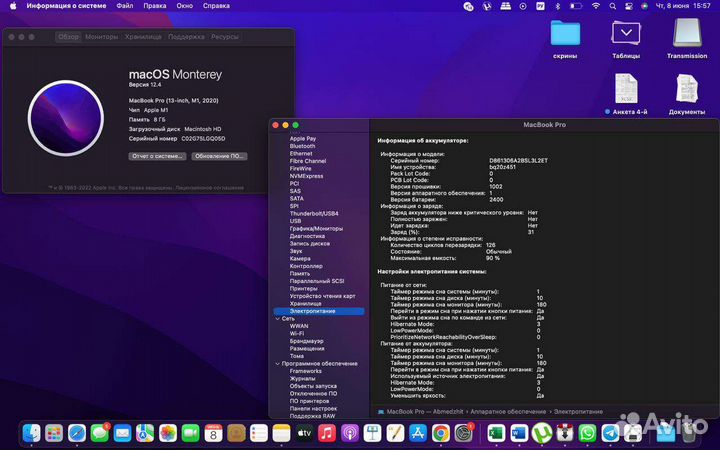The image size is (720, 450).
Task: Launch Microsoft Excel from the Dock
Action: tap(496, 433)
